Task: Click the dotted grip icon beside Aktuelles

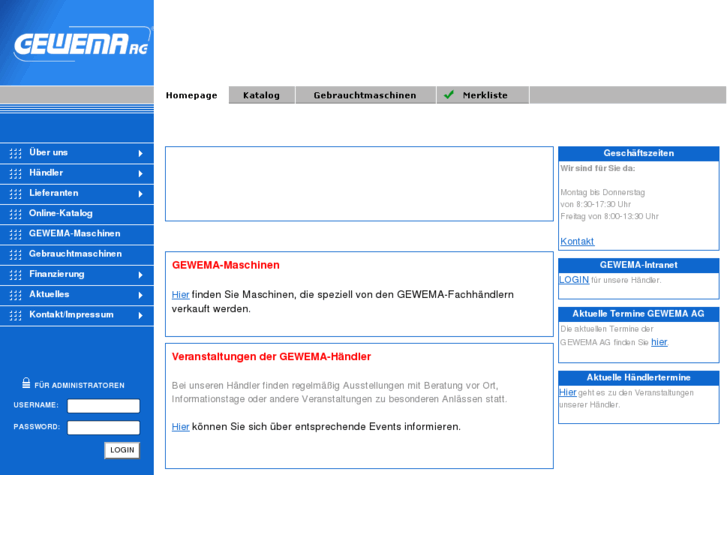Action: [x=15, y=295]
